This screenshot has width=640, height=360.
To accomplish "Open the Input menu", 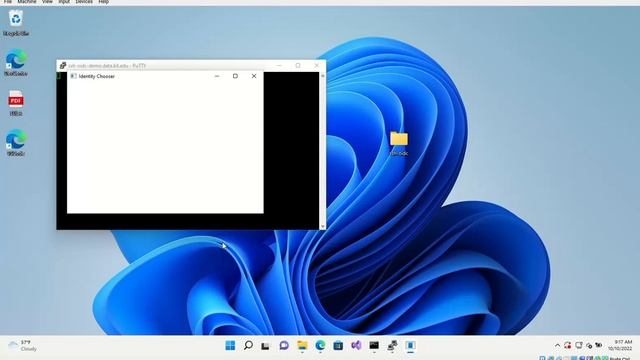I will pyautogui.click(x=64, y=2).
